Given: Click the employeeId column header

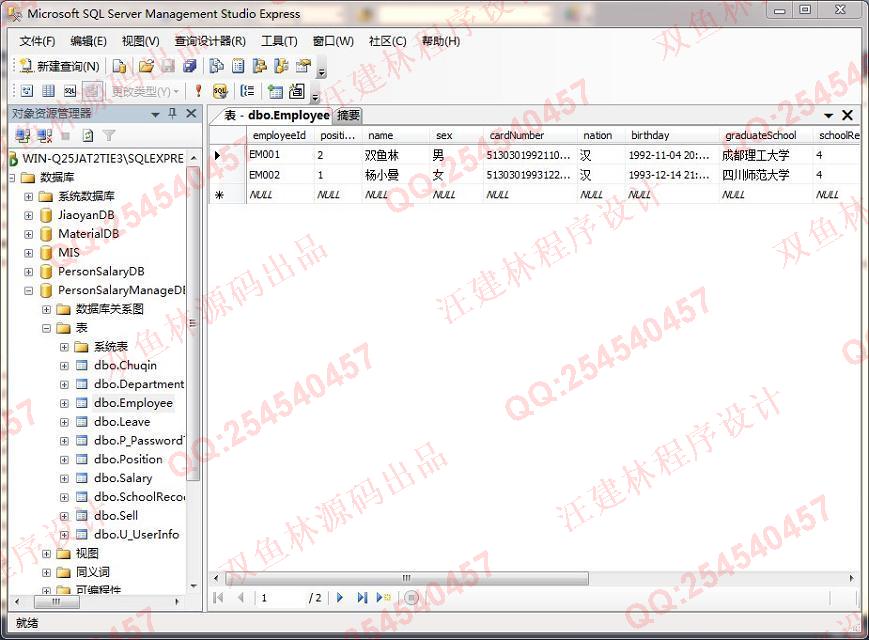Looking at the screenshot, I should [x=279, y=135].
